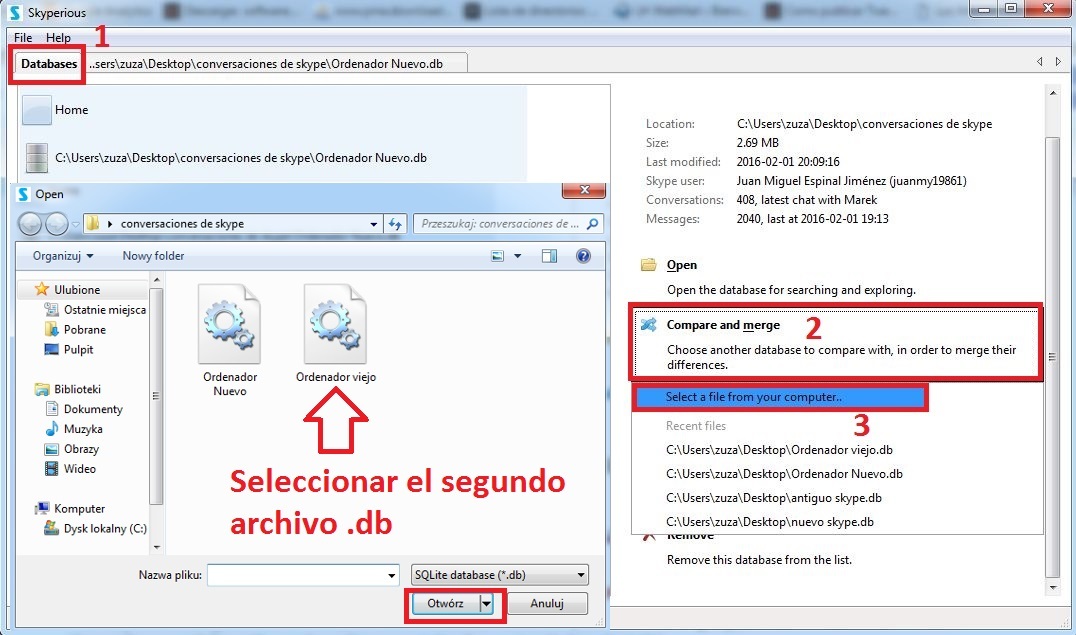1076x635 pixels.
Task: Select the Home entry icon
Action: click(x=36, y=110)
